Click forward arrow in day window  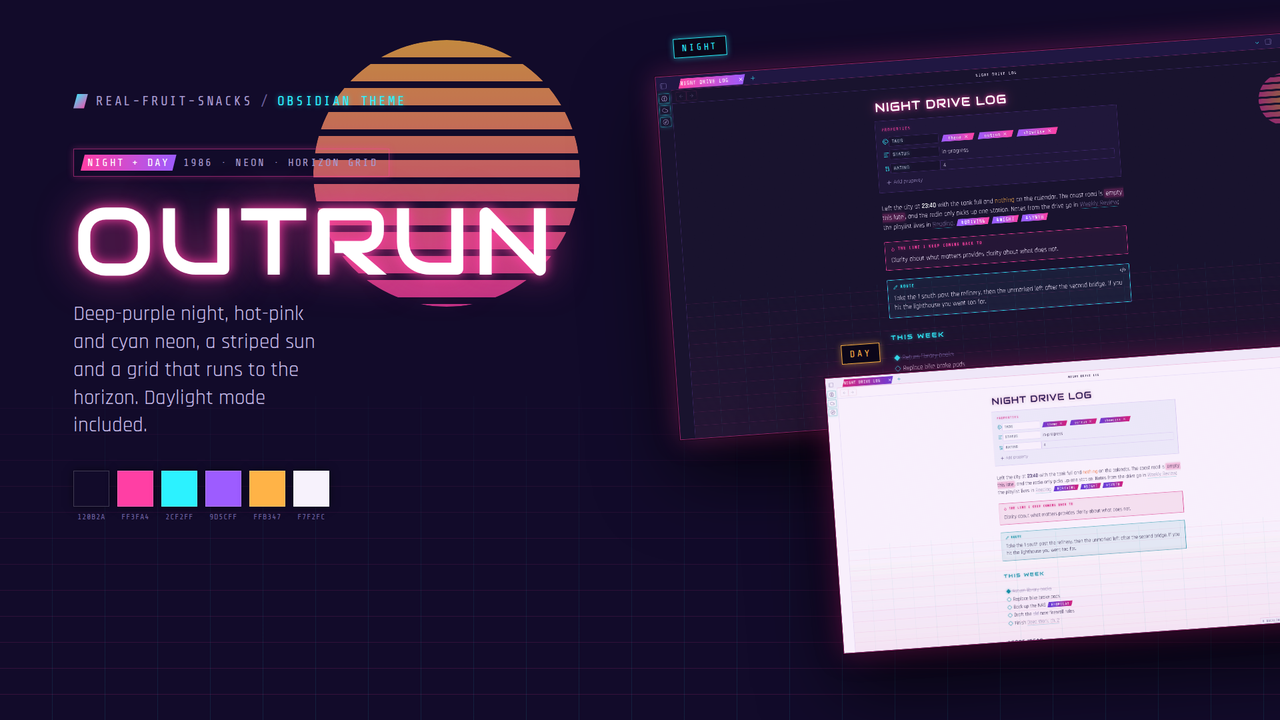(853, 392)
